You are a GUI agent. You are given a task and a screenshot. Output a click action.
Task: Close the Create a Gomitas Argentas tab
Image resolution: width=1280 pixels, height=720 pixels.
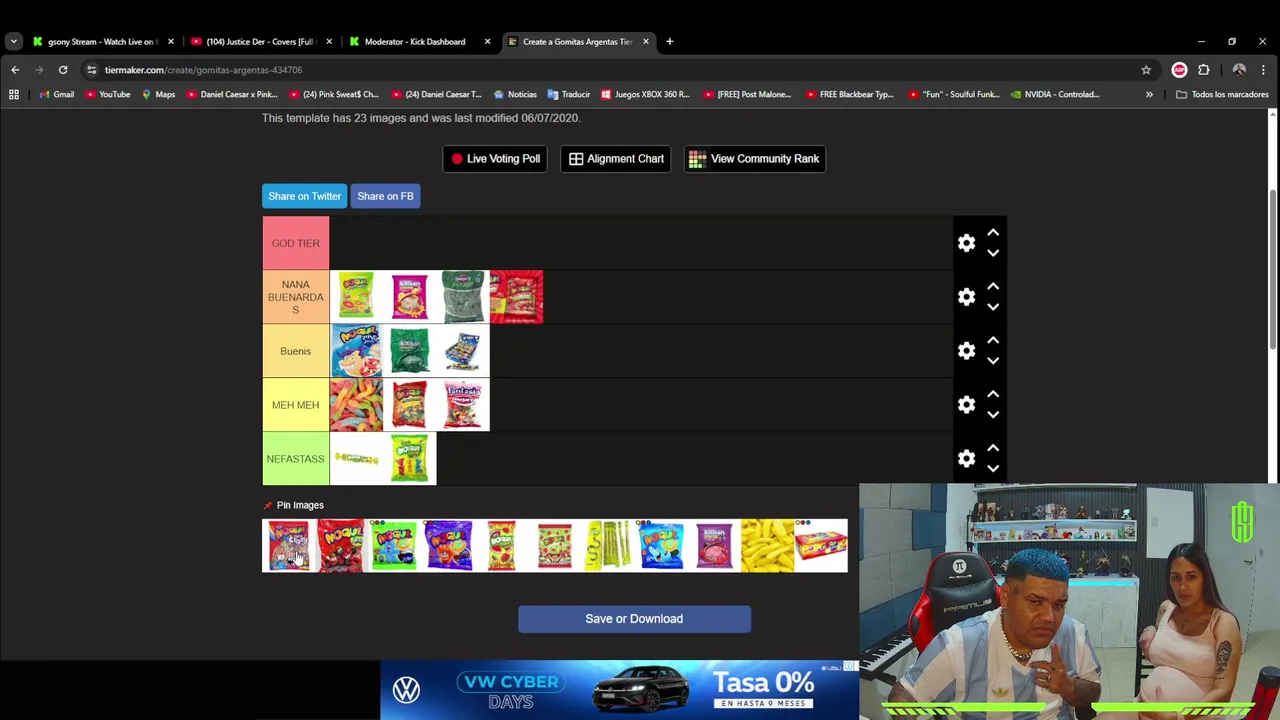[646, 42]
